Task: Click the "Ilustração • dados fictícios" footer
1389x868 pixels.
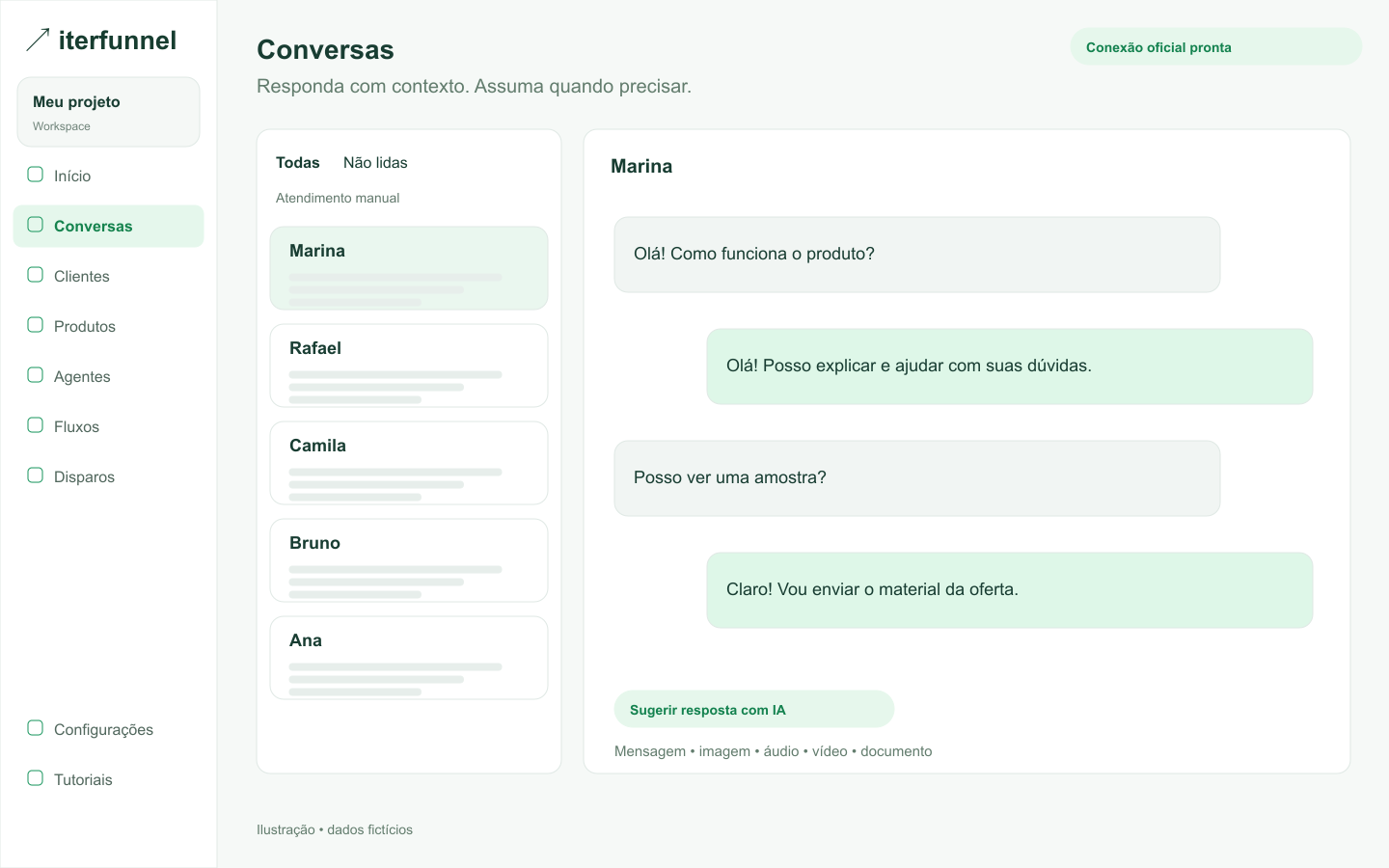Action: 335,829
